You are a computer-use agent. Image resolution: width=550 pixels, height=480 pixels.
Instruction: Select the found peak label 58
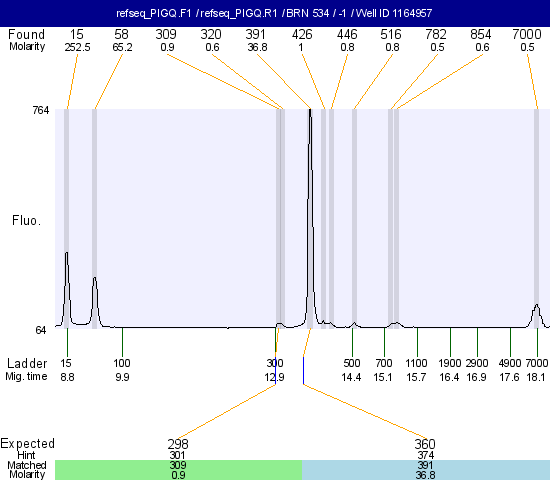click(x=121, y=34)
